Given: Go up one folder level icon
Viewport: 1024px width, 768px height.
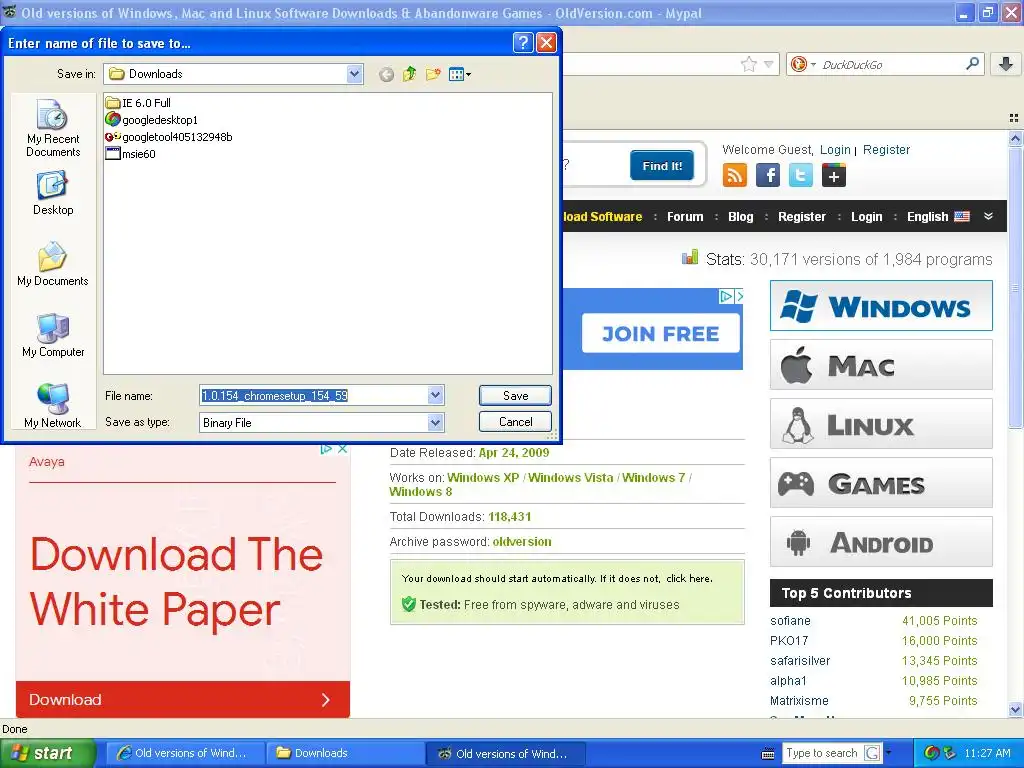Looking at the screenshot, I should coord(409,74).
